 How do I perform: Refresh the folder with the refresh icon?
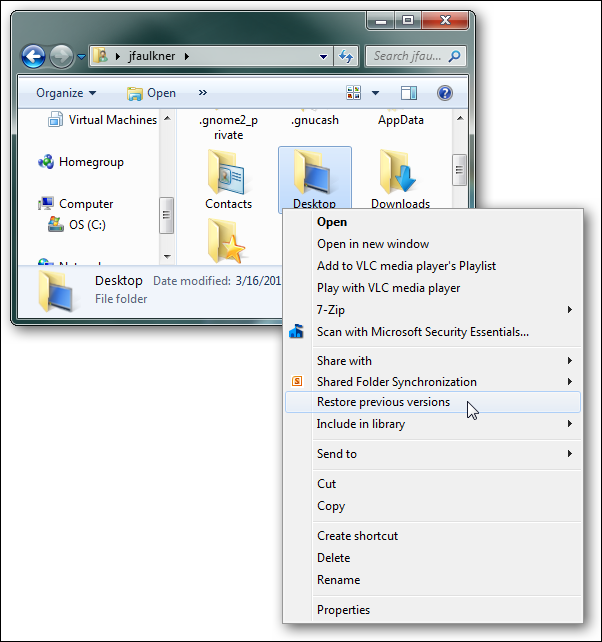[x=346, y=56]
